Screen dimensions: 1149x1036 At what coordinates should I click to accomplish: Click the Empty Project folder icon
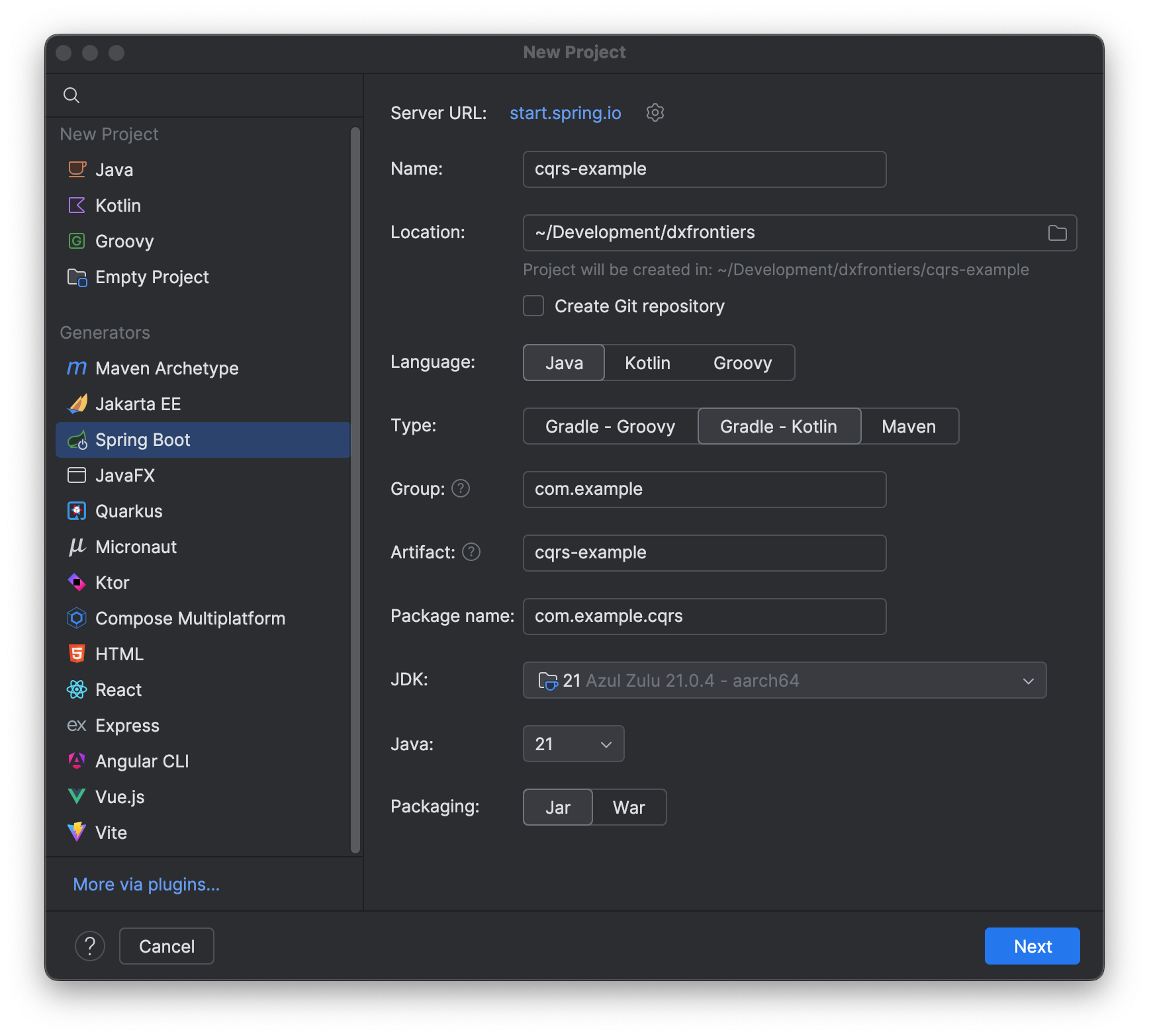[77, 277]
